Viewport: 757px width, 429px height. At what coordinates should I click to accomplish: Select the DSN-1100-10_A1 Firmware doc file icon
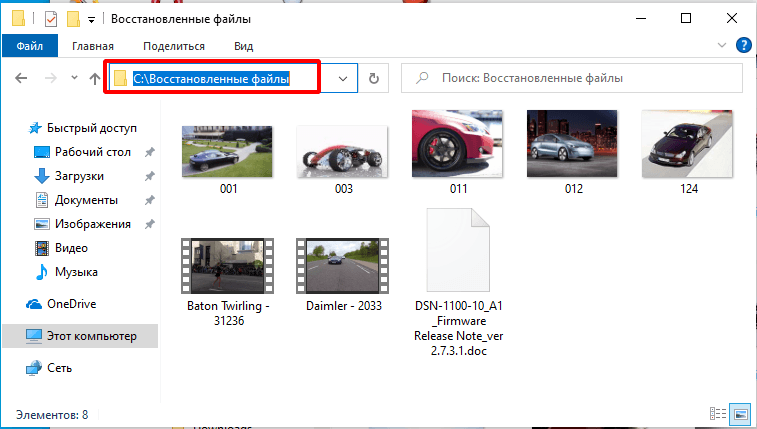click(x=458, y=250)
